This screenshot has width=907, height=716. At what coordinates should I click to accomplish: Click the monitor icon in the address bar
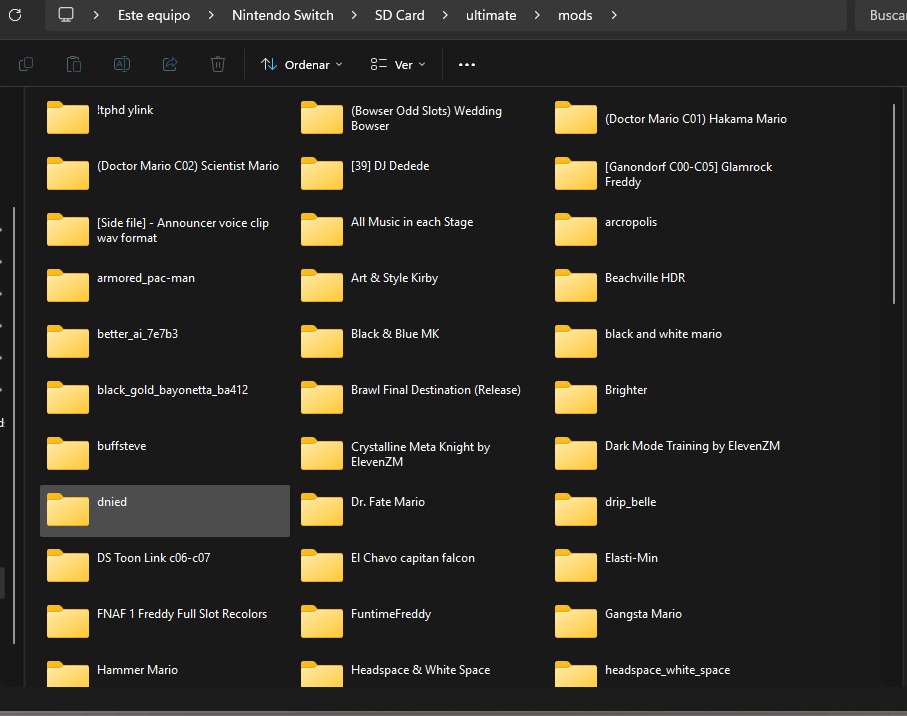pos(66,15)
